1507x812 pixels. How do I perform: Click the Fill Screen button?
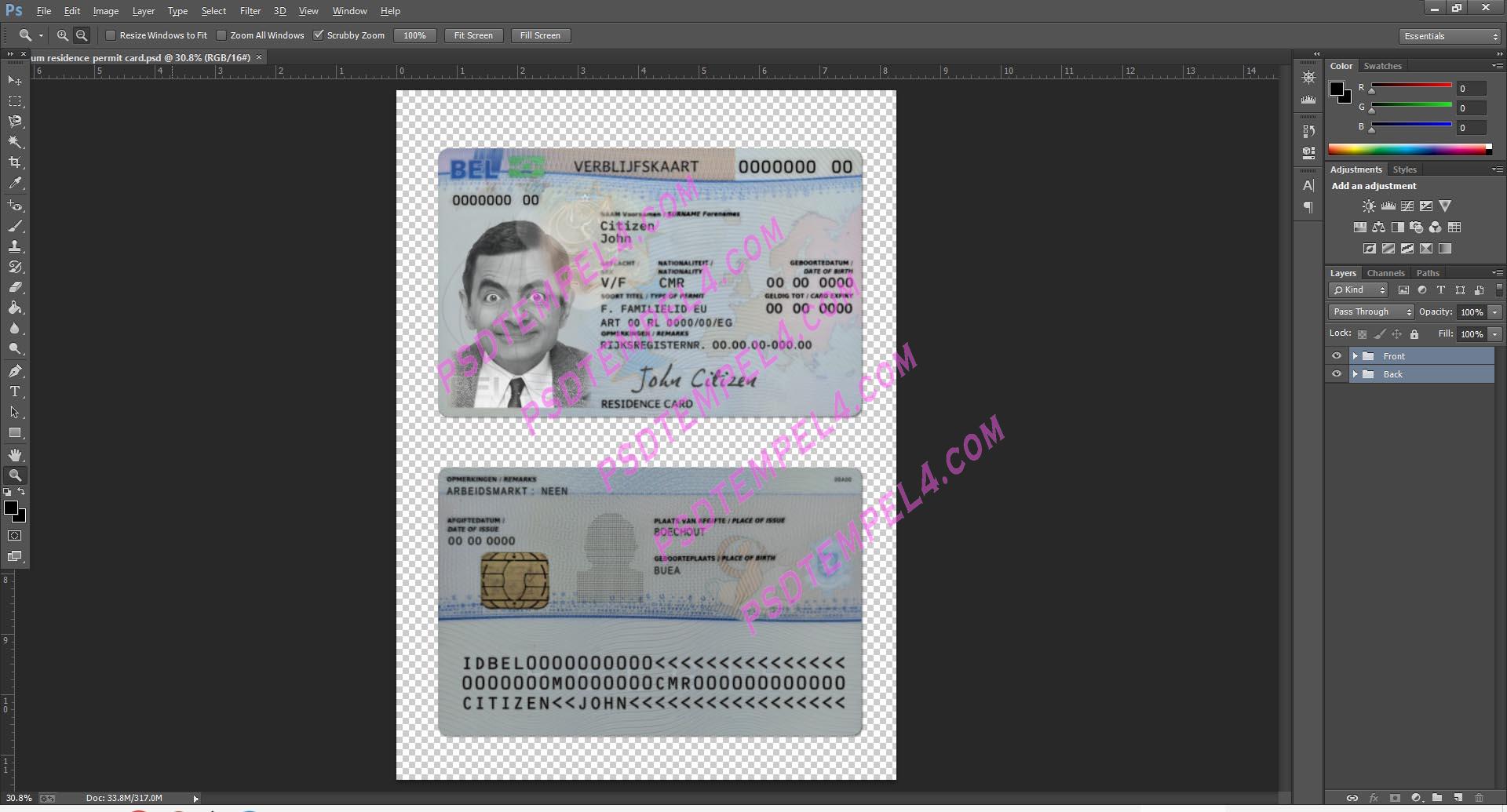pos(540,35)
